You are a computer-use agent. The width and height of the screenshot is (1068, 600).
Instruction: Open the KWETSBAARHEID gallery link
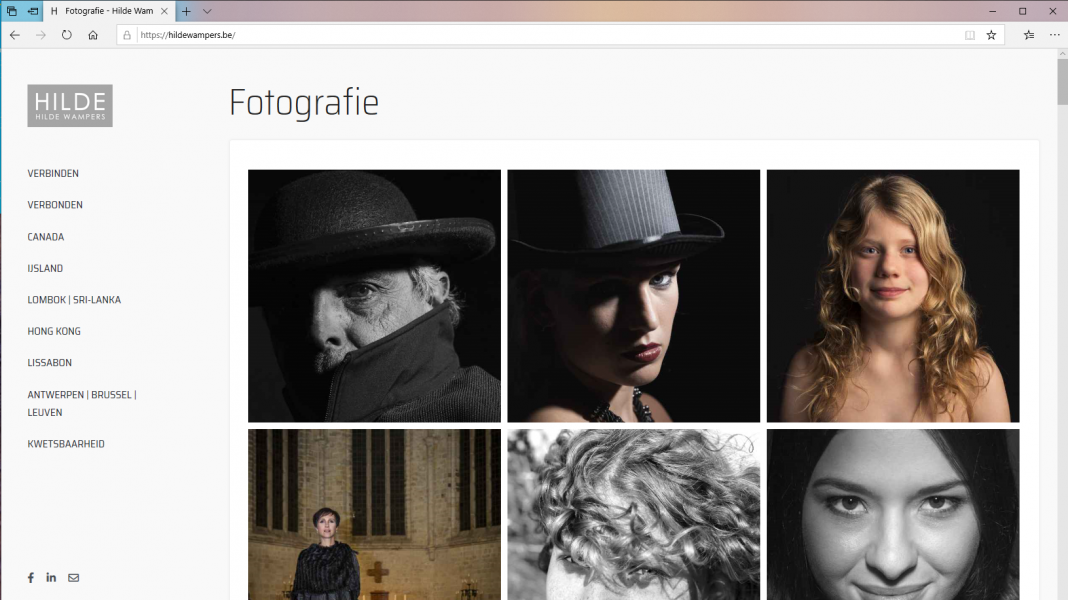point(66,444)
